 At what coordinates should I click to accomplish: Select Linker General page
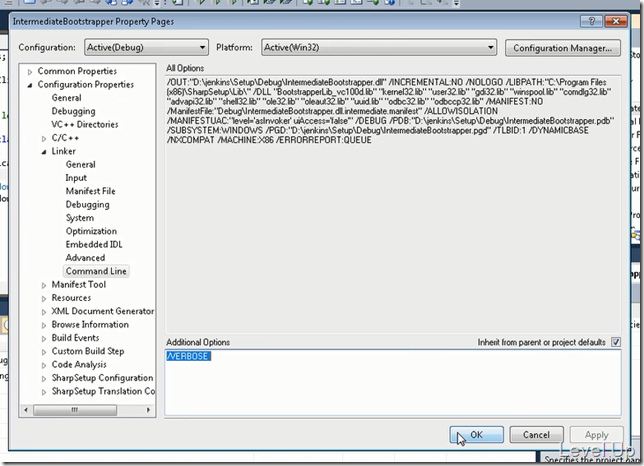coord(80,165)
